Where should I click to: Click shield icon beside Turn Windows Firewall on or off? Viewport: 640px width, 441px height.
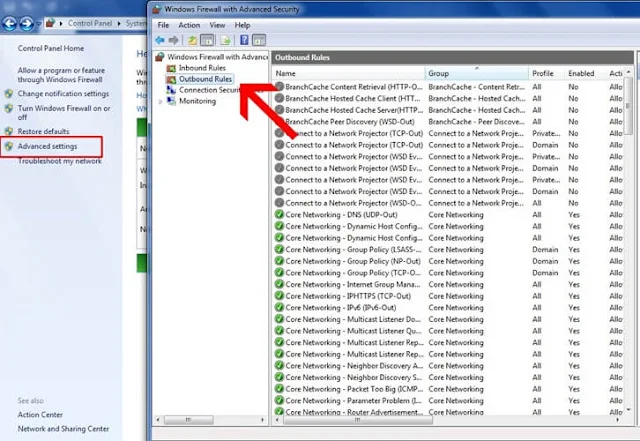click(x=9, y=109)
